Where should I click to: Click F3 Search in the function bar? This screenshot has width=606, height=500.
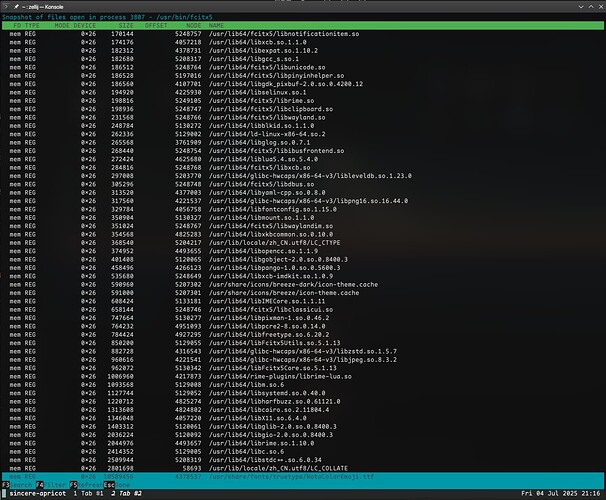[x=17, y=485]
